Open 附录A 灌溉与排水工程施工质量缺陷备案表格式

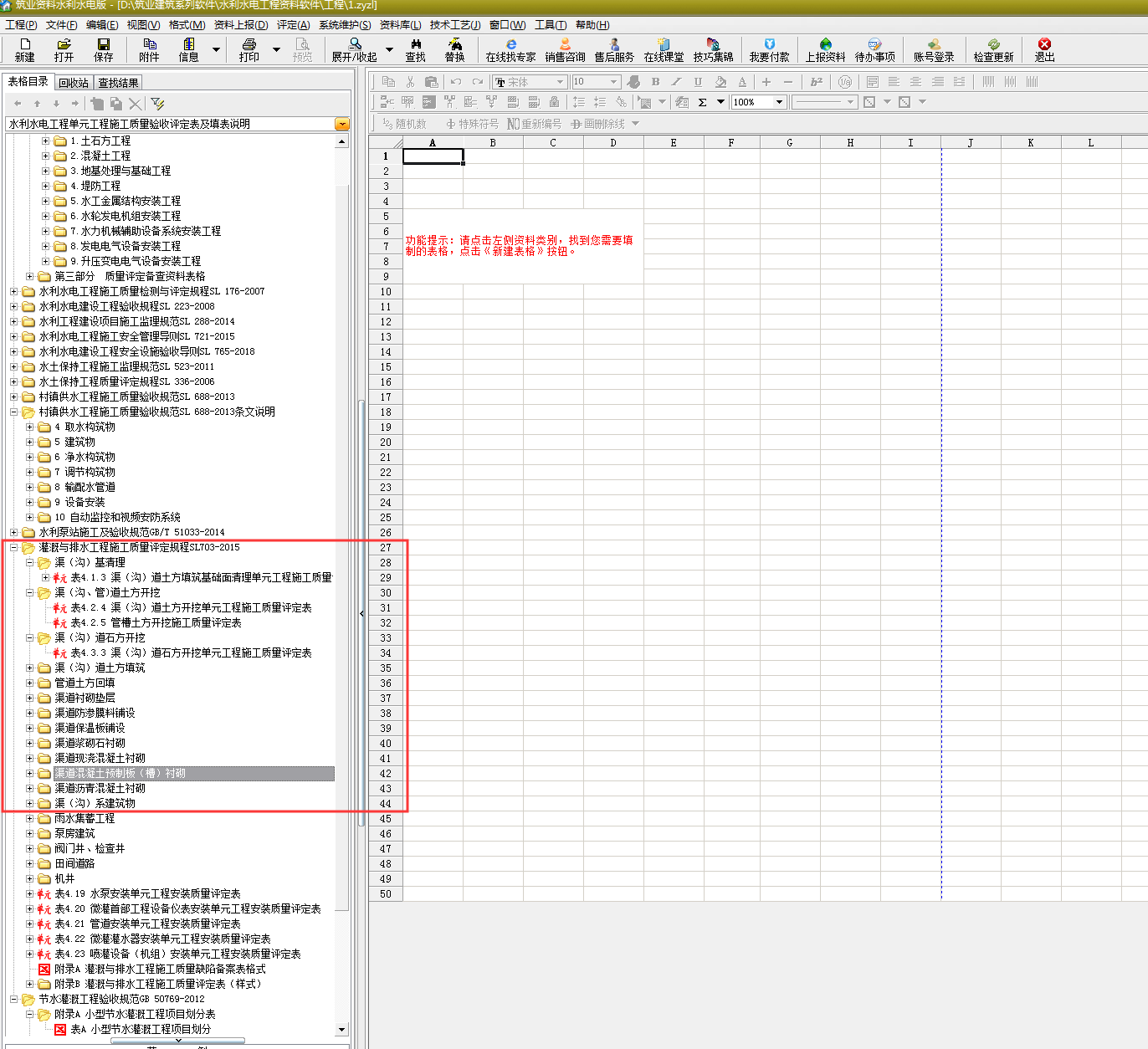click(x=160, y=969)
